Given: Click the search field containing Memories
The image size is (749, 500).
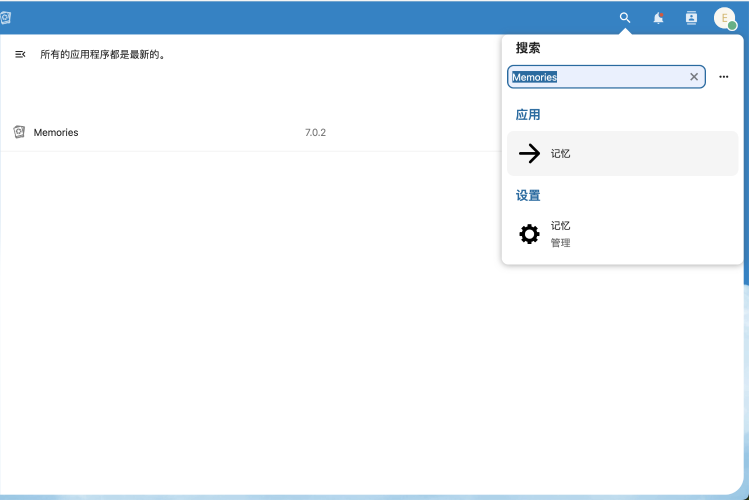Looking at the screenshot, I should (596, 77).
